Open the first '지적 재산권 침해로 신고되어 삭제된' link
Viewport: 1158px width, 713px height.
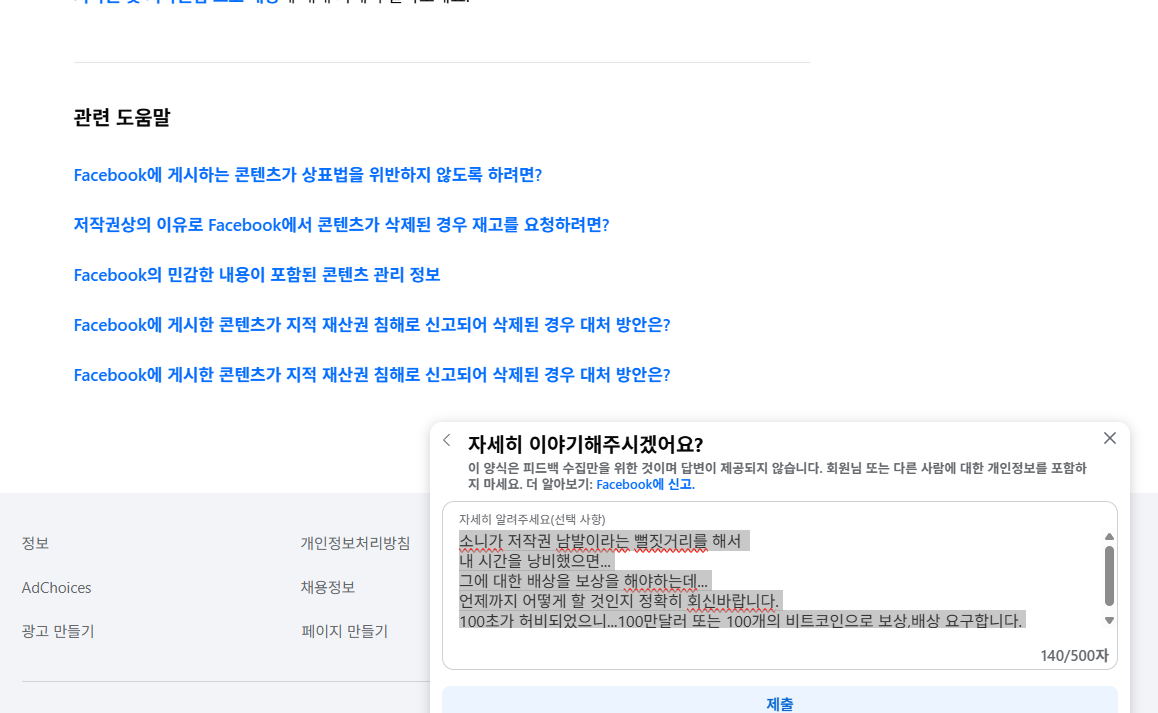372,325
